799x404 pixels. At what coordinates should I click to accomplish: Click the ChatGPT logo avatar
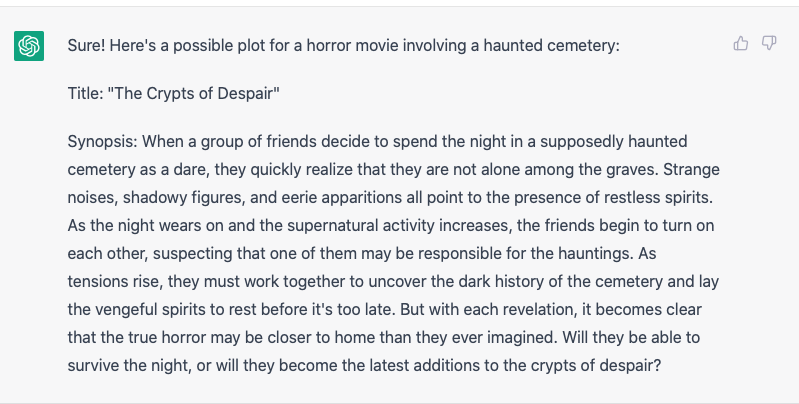pyautogui.click(x=29, y=46)
